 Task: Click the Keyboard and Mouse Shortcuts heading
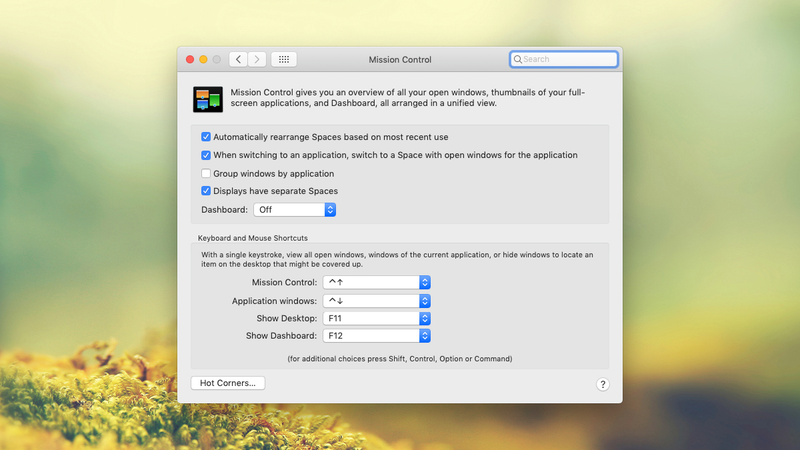(253, 238)
